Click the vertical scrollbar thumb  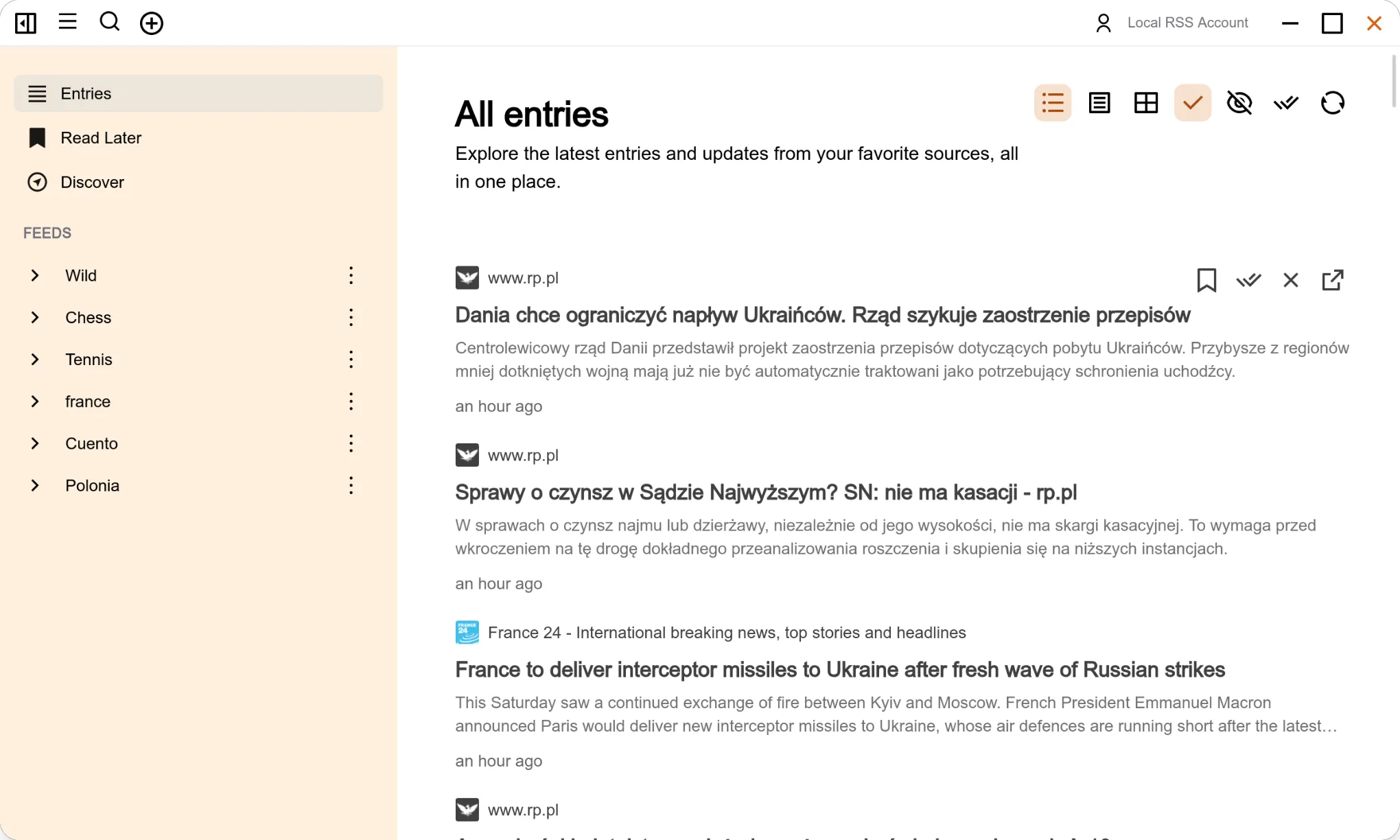click(x=1394, y=82)
